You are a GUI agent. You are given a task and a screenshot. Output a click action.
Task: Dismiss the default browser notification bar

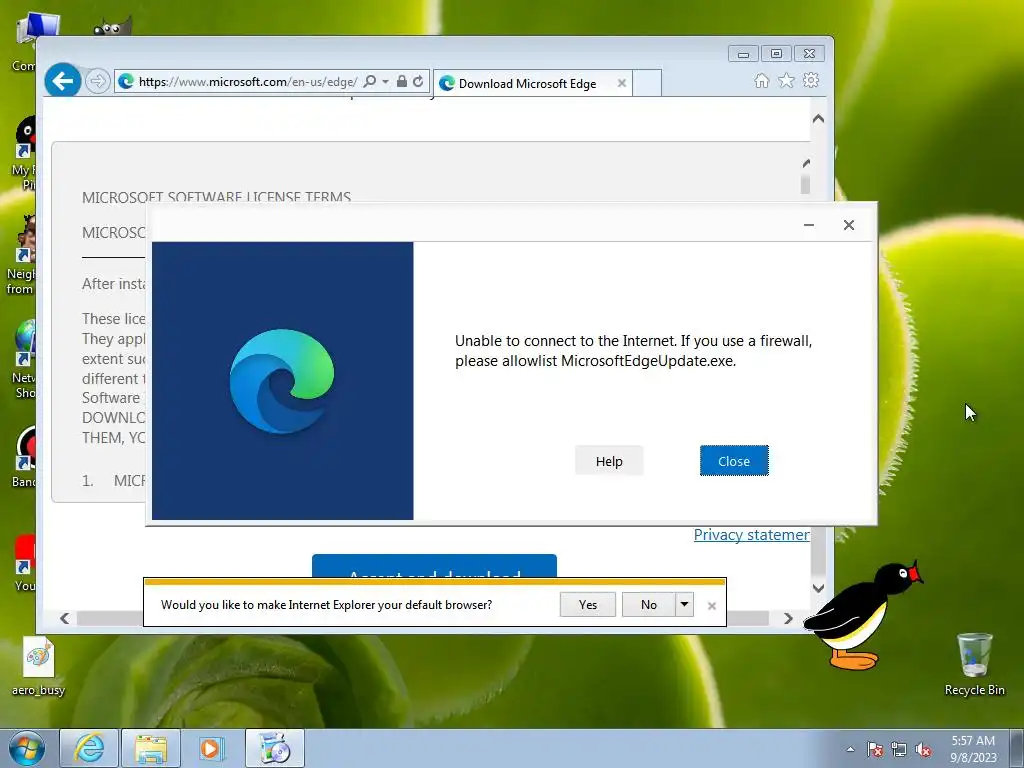coord(712,606)
